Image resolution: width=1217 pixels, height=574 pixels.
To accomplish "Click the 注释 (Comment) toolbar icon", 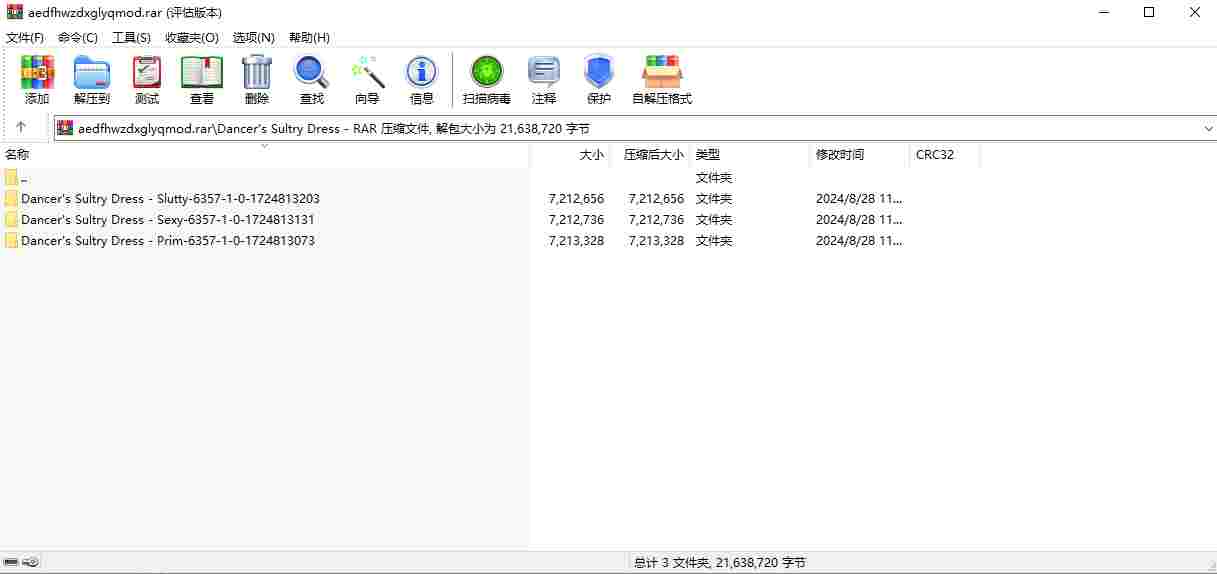I will (544, 72).
